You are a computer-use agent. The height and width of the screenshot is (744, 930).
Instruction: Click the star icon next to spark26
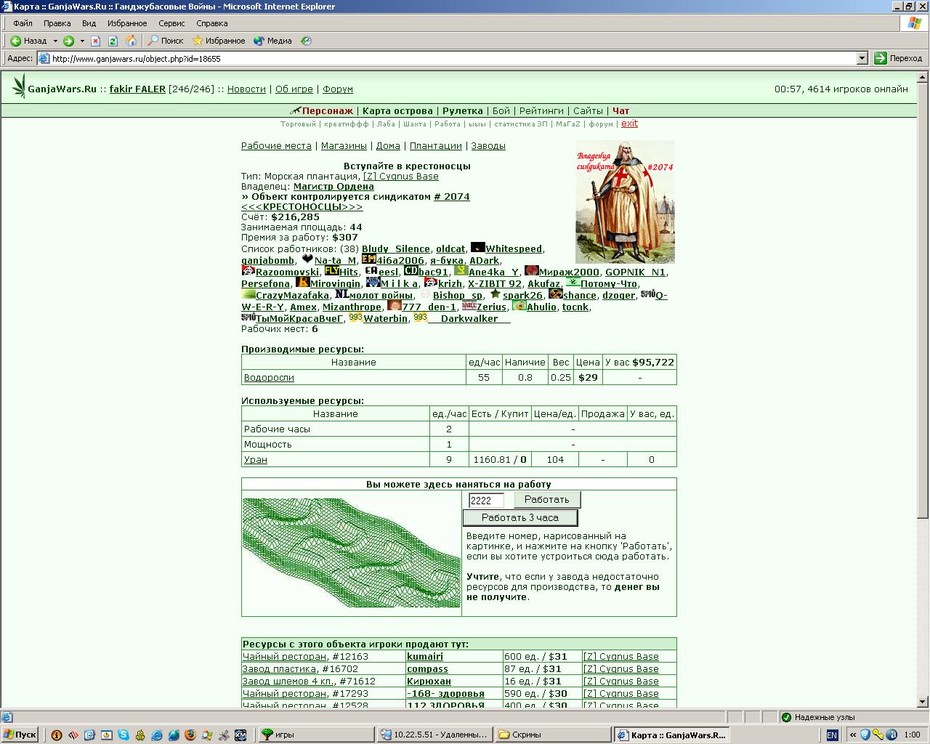click(495, 294)
